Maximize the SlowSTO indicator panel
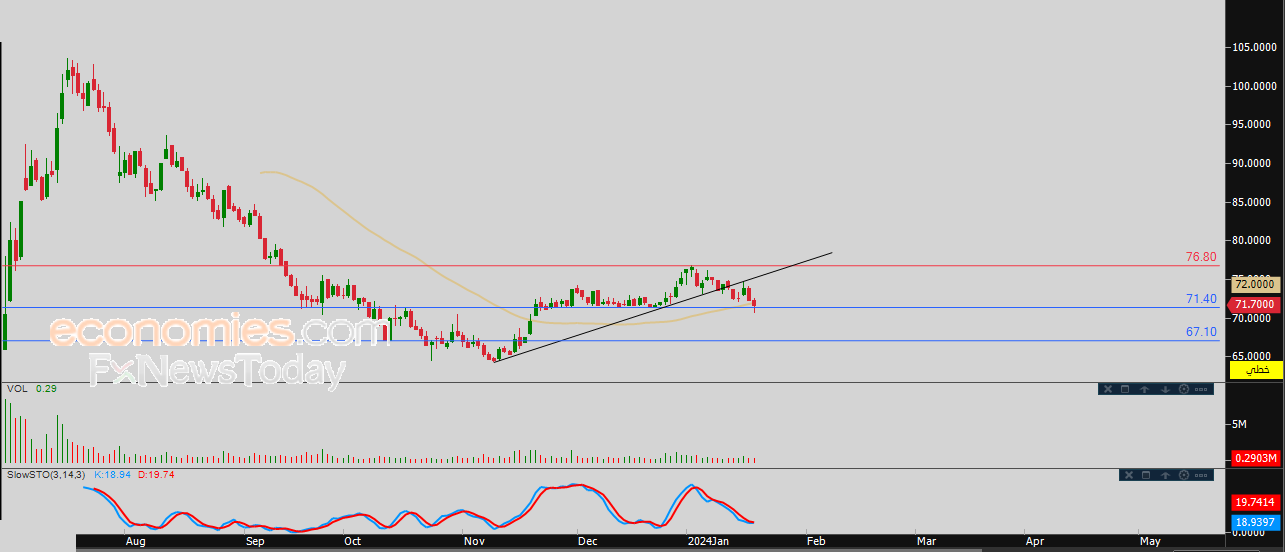 coord(1146,475)
